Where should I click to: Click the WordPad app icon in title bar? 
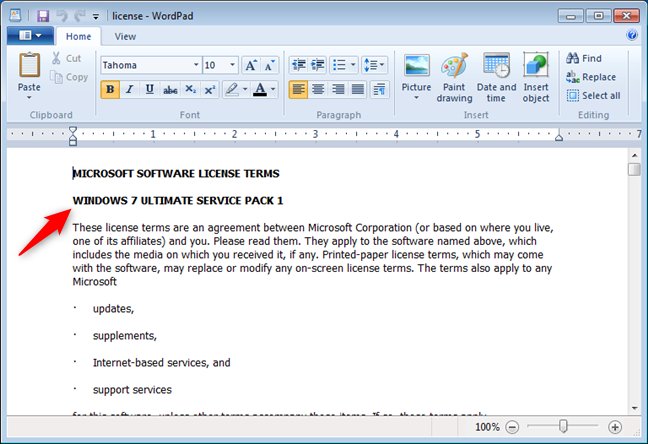(15, 16)
